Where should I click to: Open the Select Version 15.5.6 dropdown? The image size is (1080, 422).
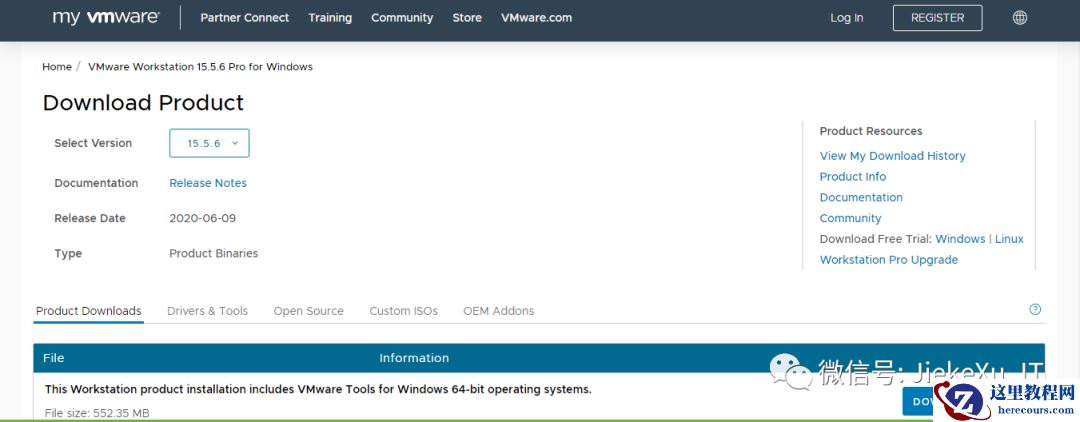point(209,143)
